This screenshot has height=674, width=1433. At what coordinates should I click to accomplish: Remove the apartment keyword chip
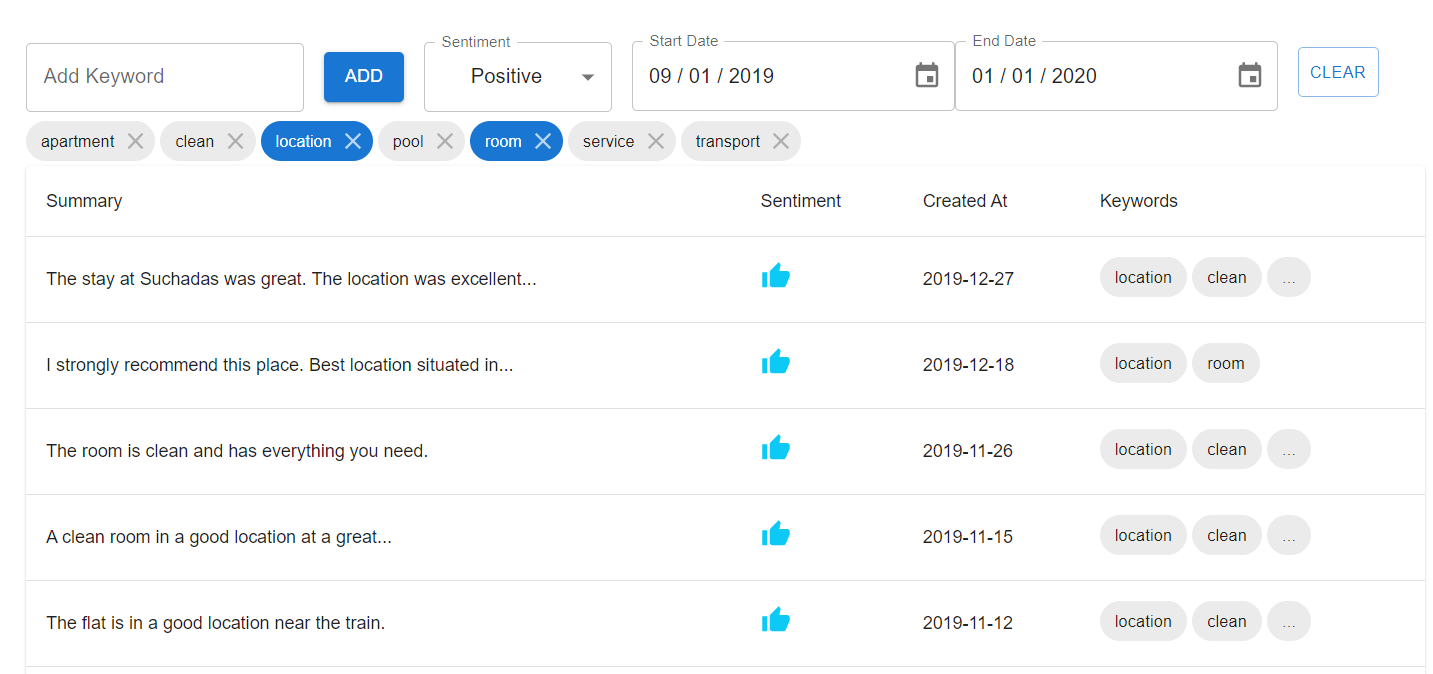tap(135, 142)
